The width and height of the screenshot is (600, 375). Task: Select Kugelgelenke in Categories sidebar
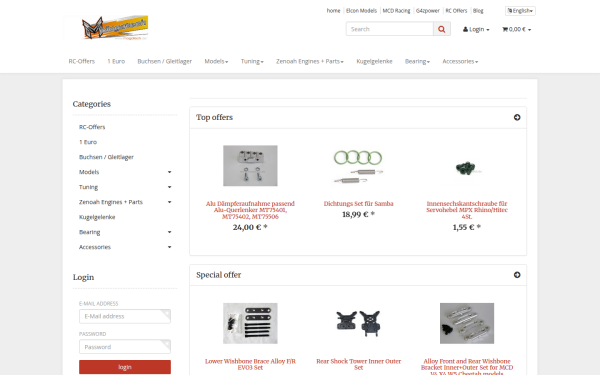click(97, 217)
